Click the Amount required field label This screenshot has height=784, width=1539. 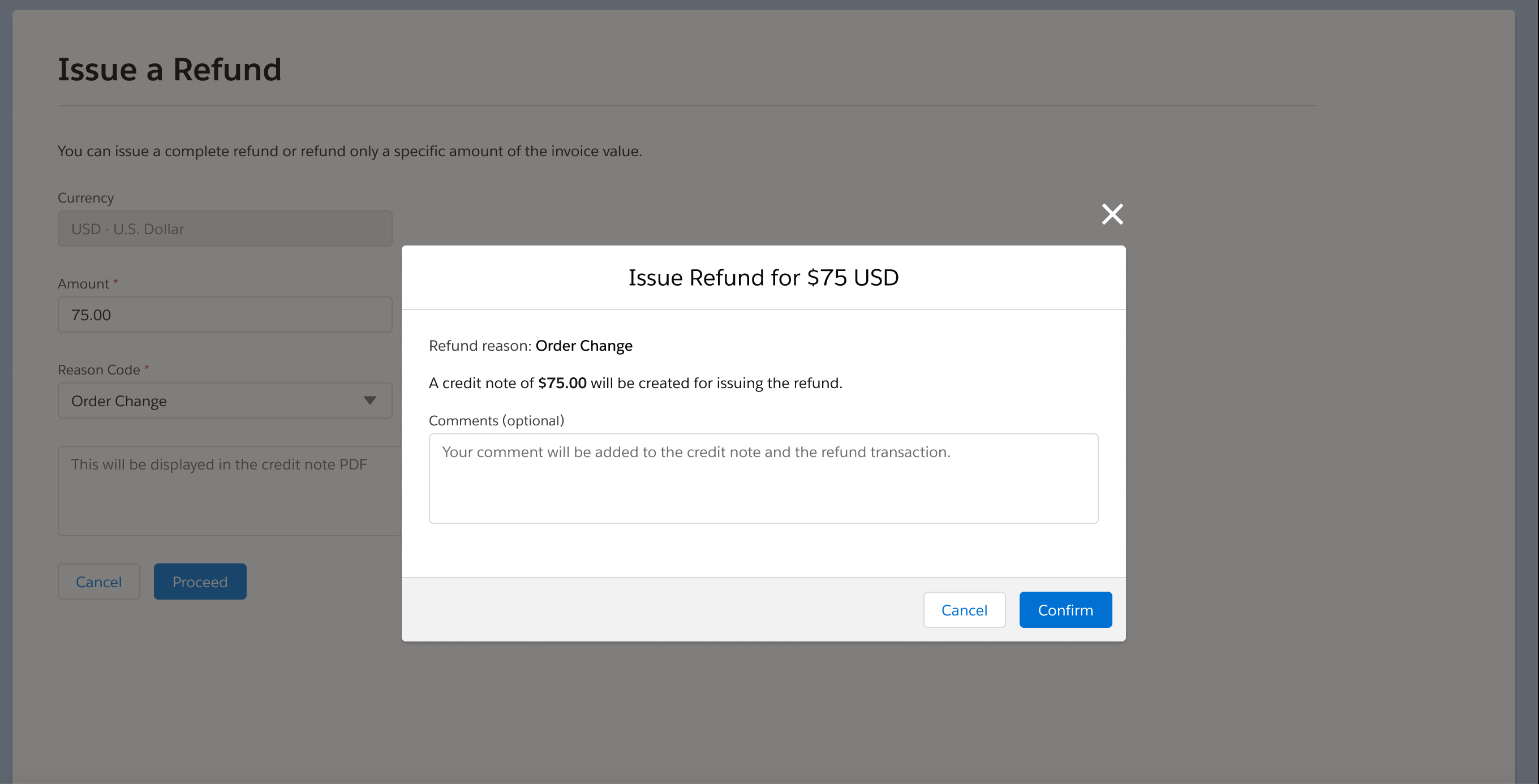pyautogui.click(x=83, y=283)
